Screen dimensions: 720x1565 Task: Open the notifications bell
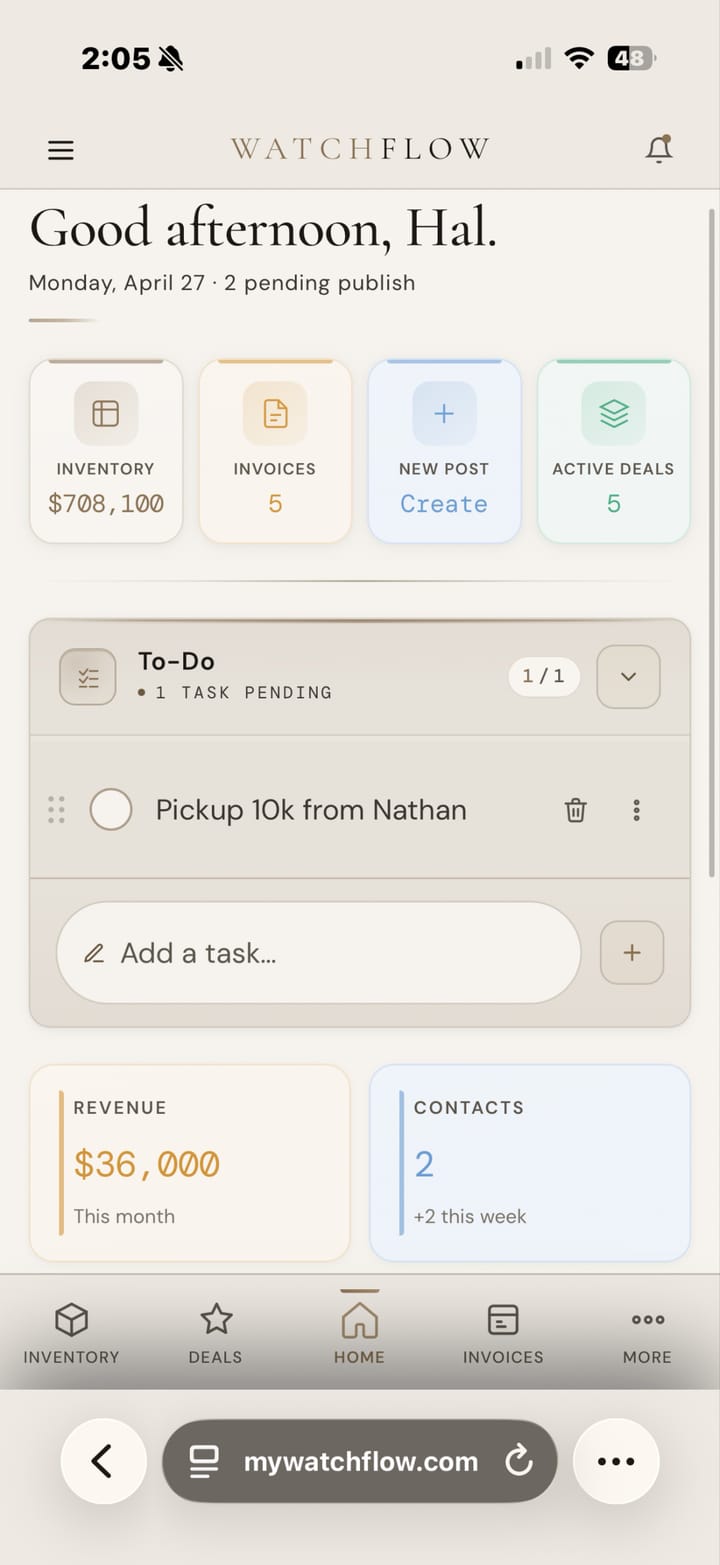(x=659, y=148)
